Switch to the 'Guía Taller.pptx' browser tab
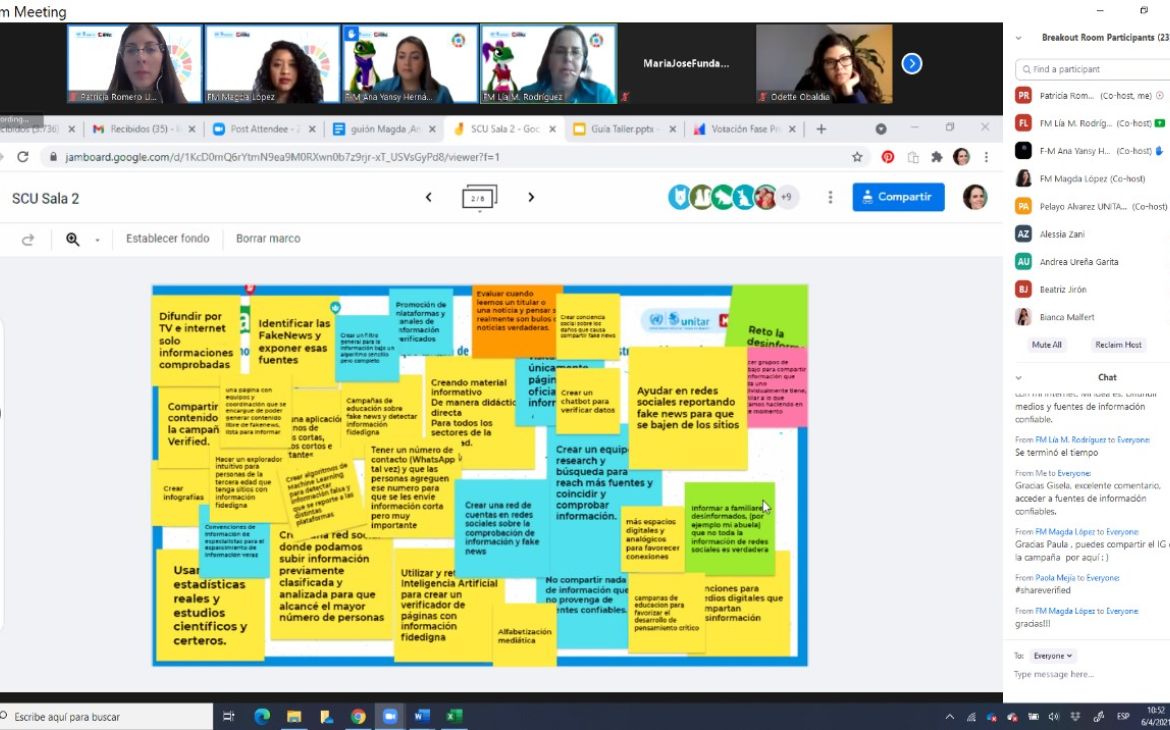Viewport: 1170px width, 730px height. coord(616,129)
